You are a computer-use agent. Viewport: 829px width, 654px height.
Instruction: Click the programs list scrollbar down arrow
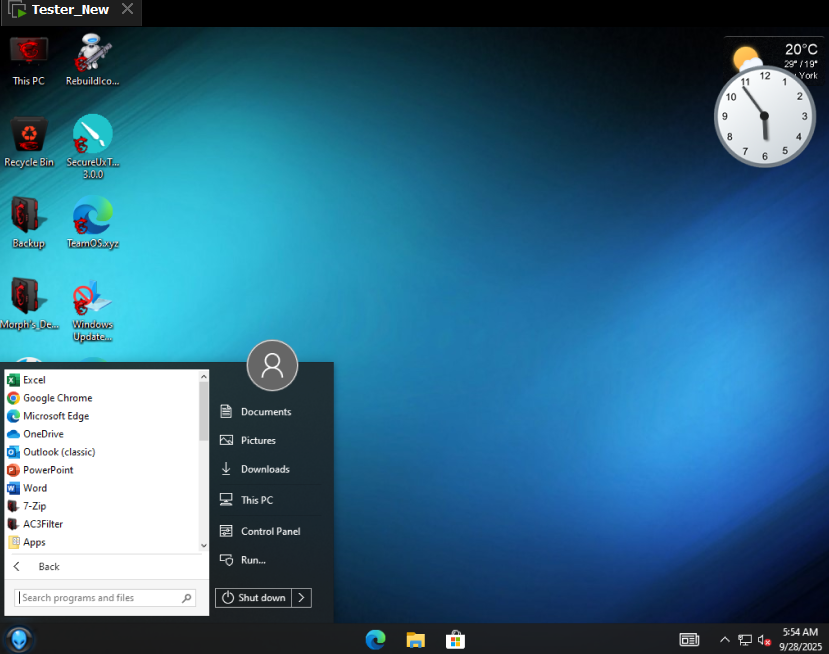pyautogui.click(x=204, y=545)
